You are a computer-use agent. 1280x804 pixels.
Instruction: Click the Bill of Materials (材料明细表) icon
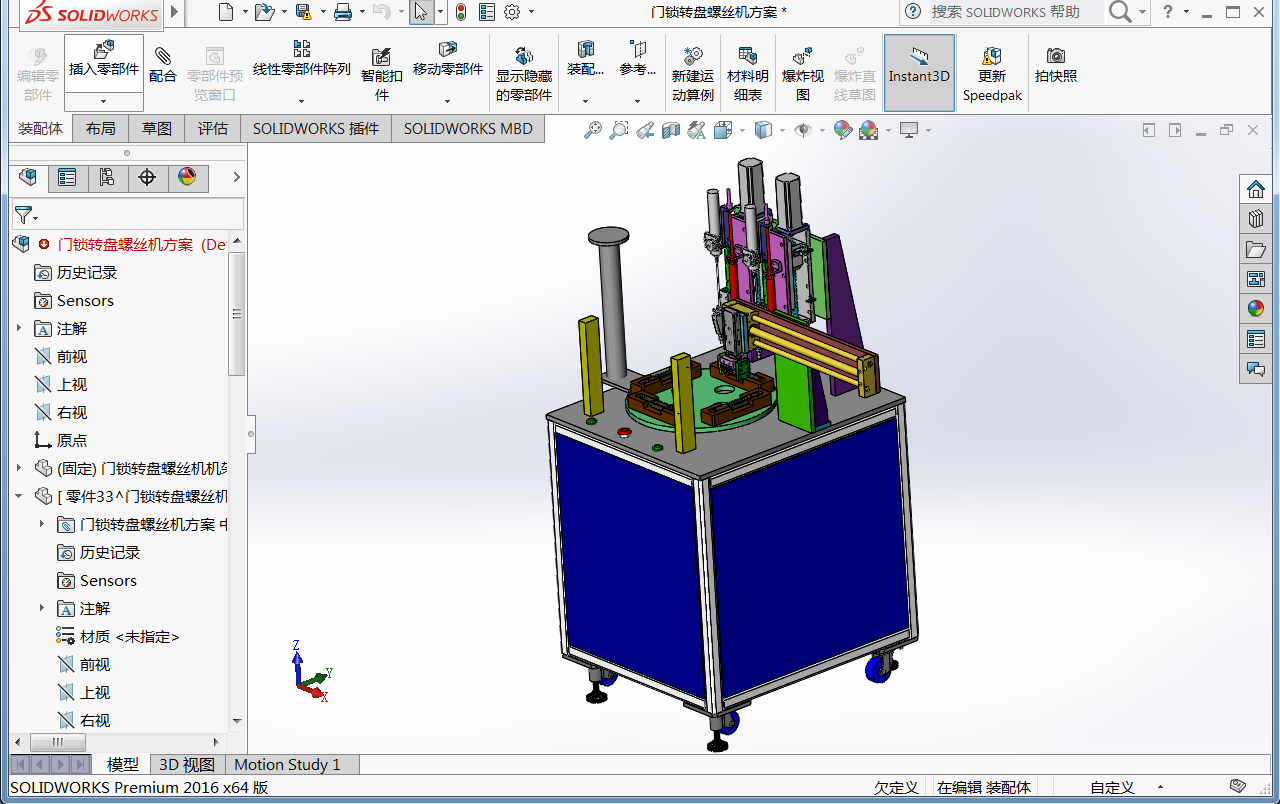pos(747,58)
